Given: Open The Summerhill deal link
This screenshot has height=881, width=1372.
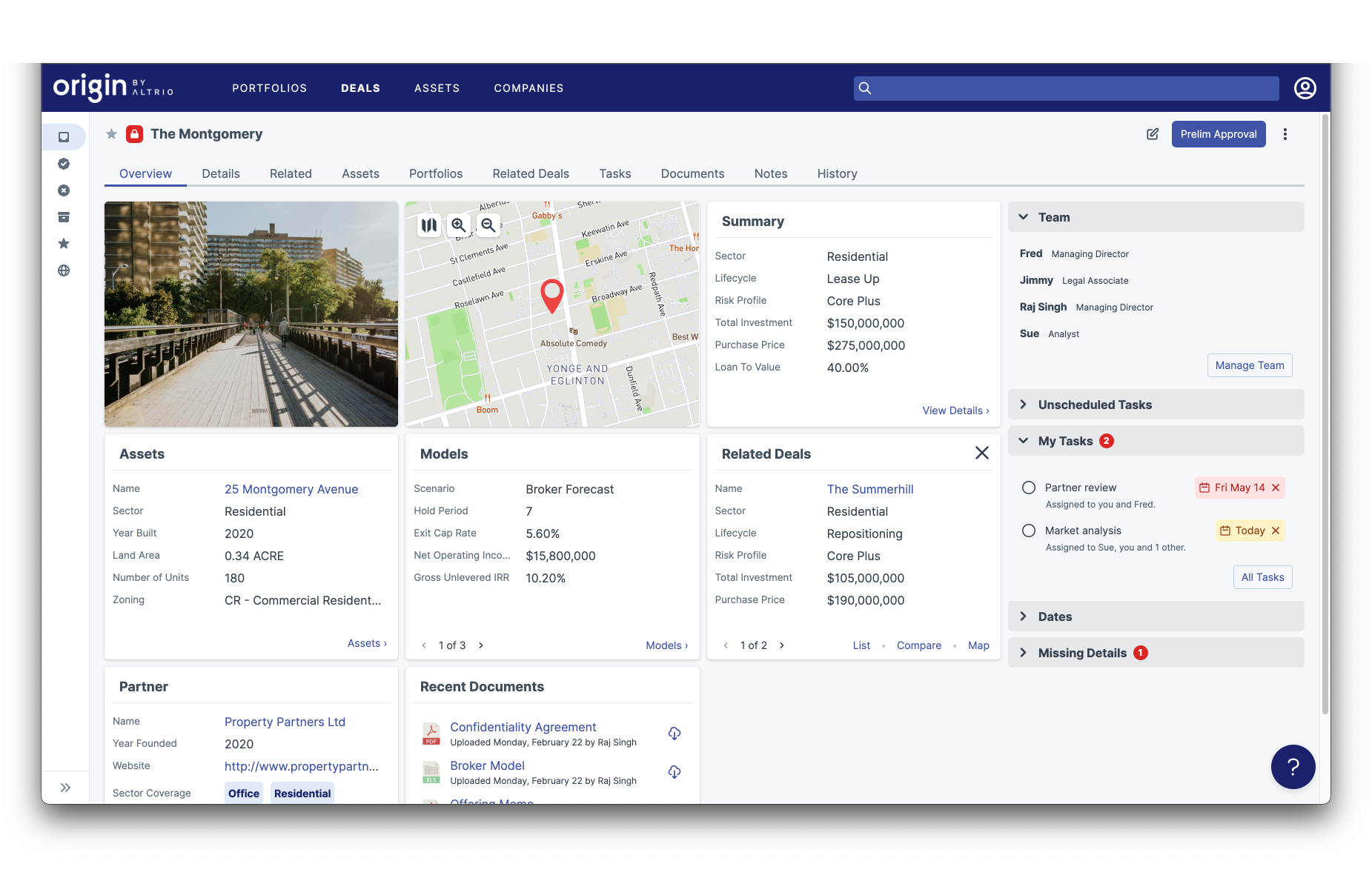Looking at the screenshot, I should [870, 489].
